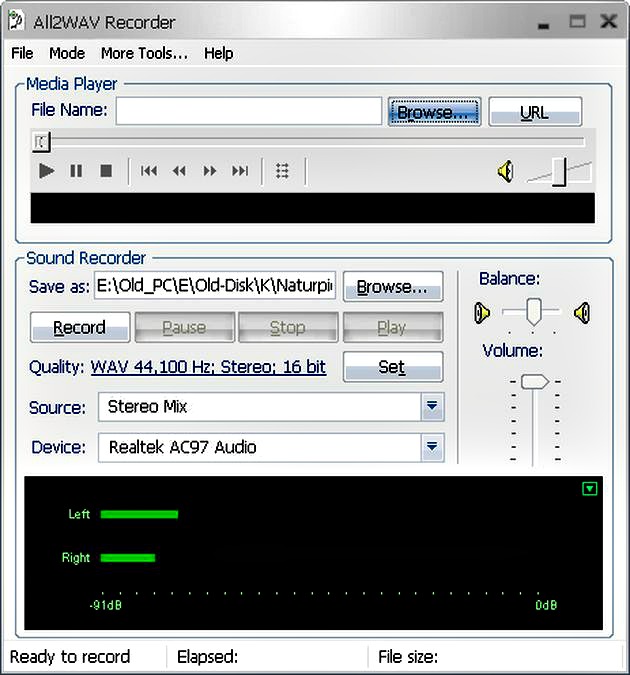630x675 pixels.
Task: Close the All2WAV Recorder window
Action: pos(609,21)
